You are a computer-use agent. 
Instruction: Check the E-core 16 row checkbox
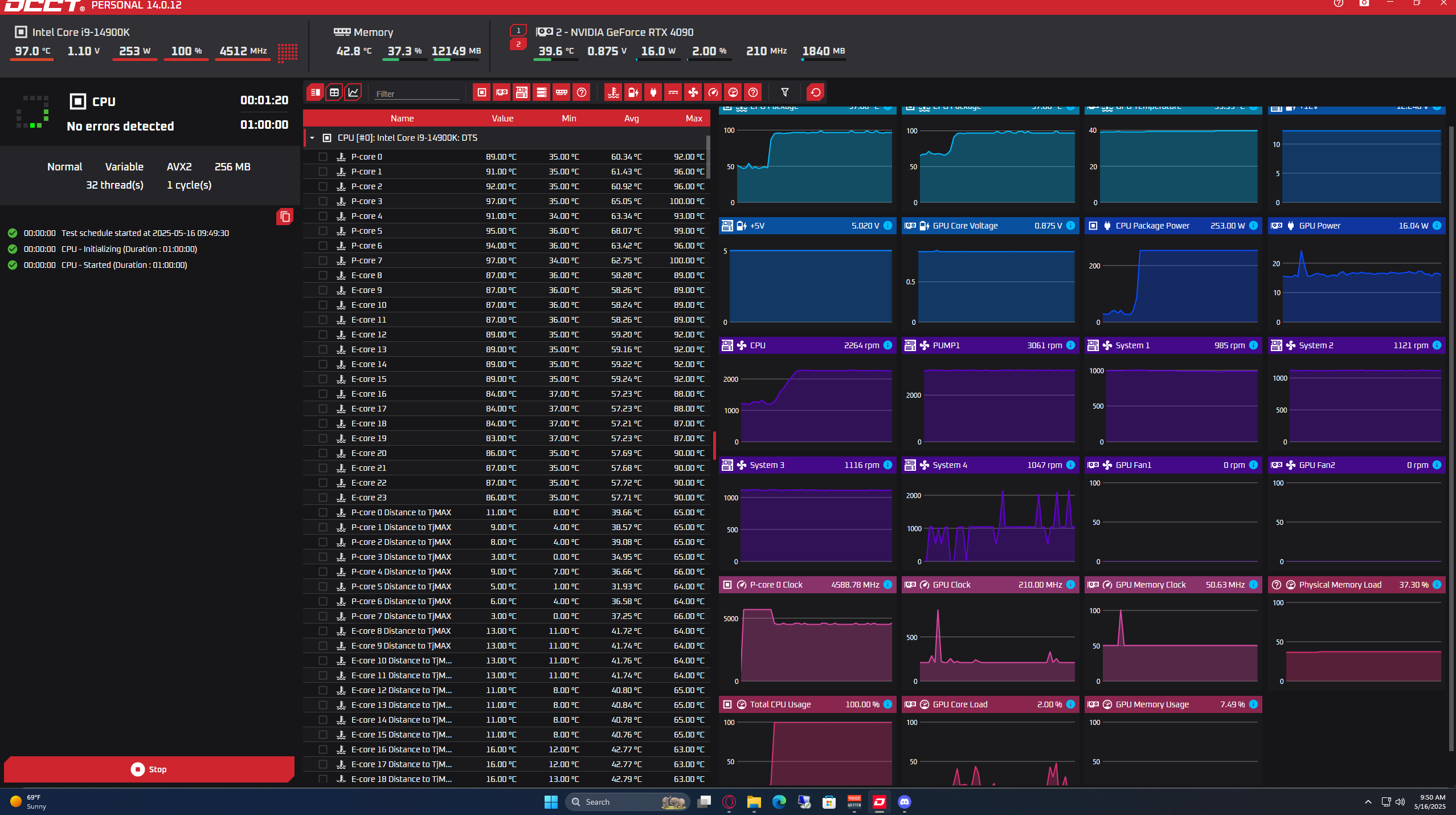(x=323, y=394)
